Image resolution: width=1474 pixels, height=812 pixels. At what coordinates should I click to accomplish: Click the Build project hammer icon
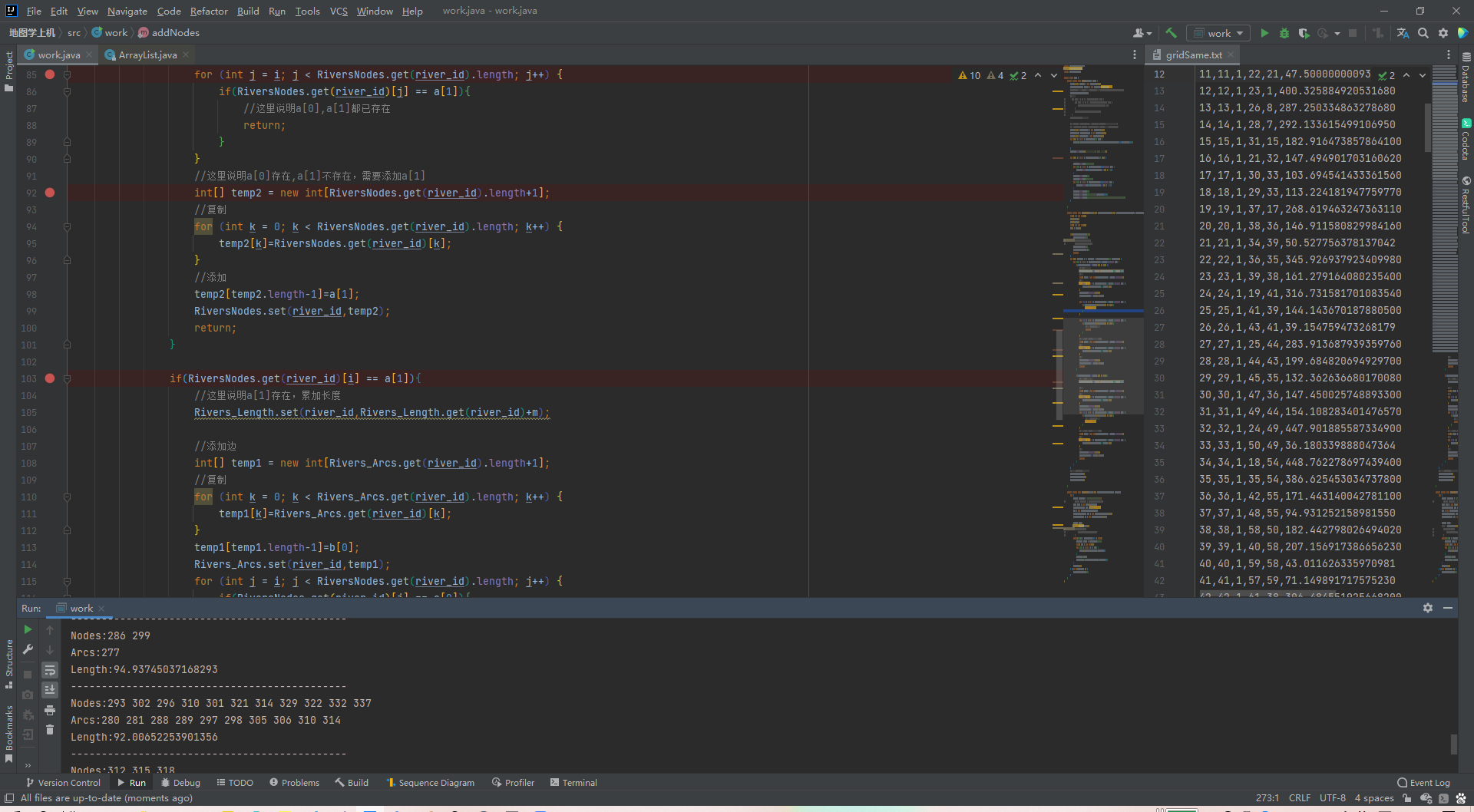tap(1171, 33)
